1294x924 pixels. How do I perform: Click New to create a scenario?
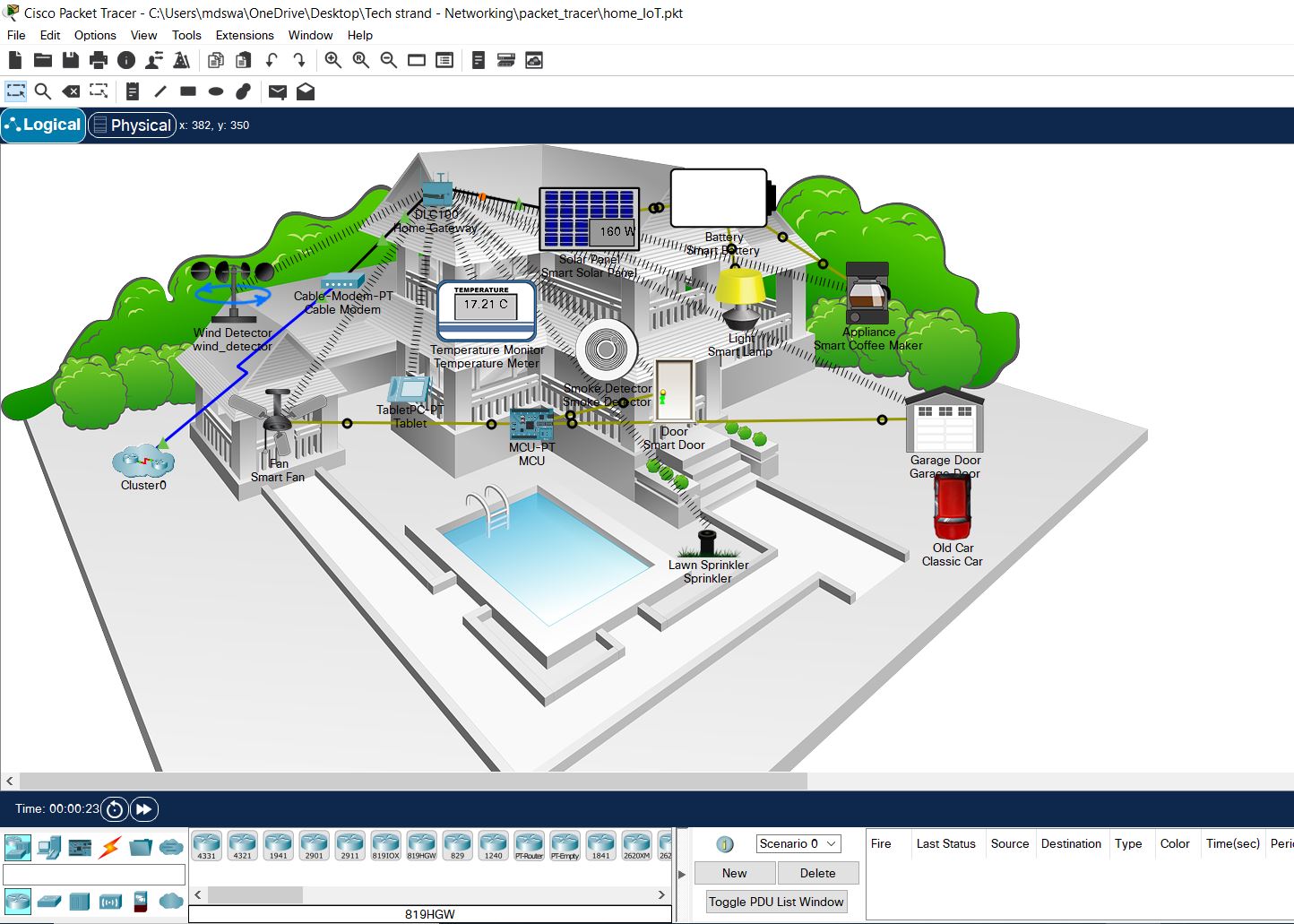tap(734, 872)
